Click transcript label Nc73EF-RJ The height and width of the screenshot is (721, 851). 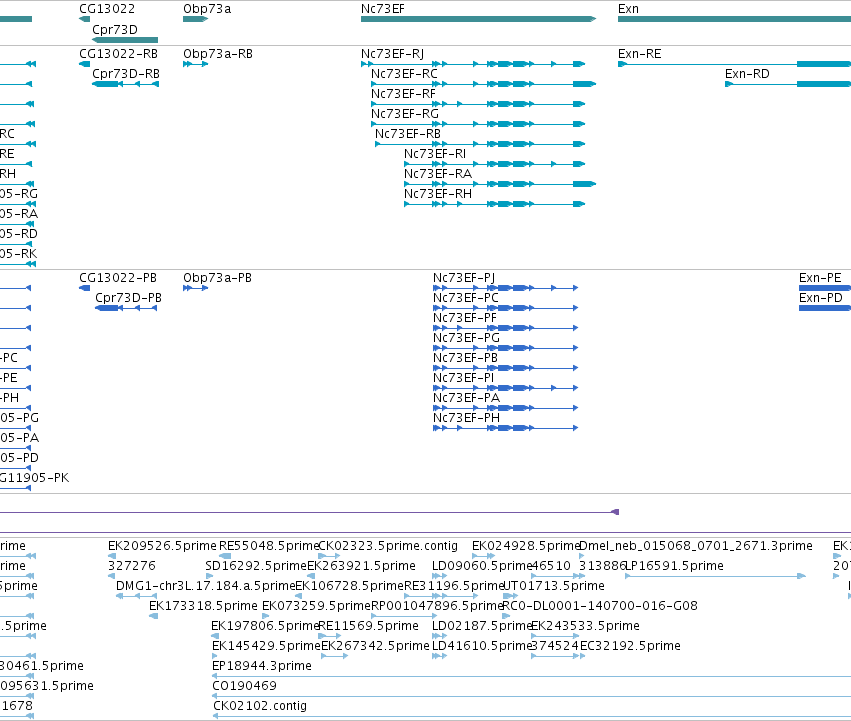[x=392, y=54]
